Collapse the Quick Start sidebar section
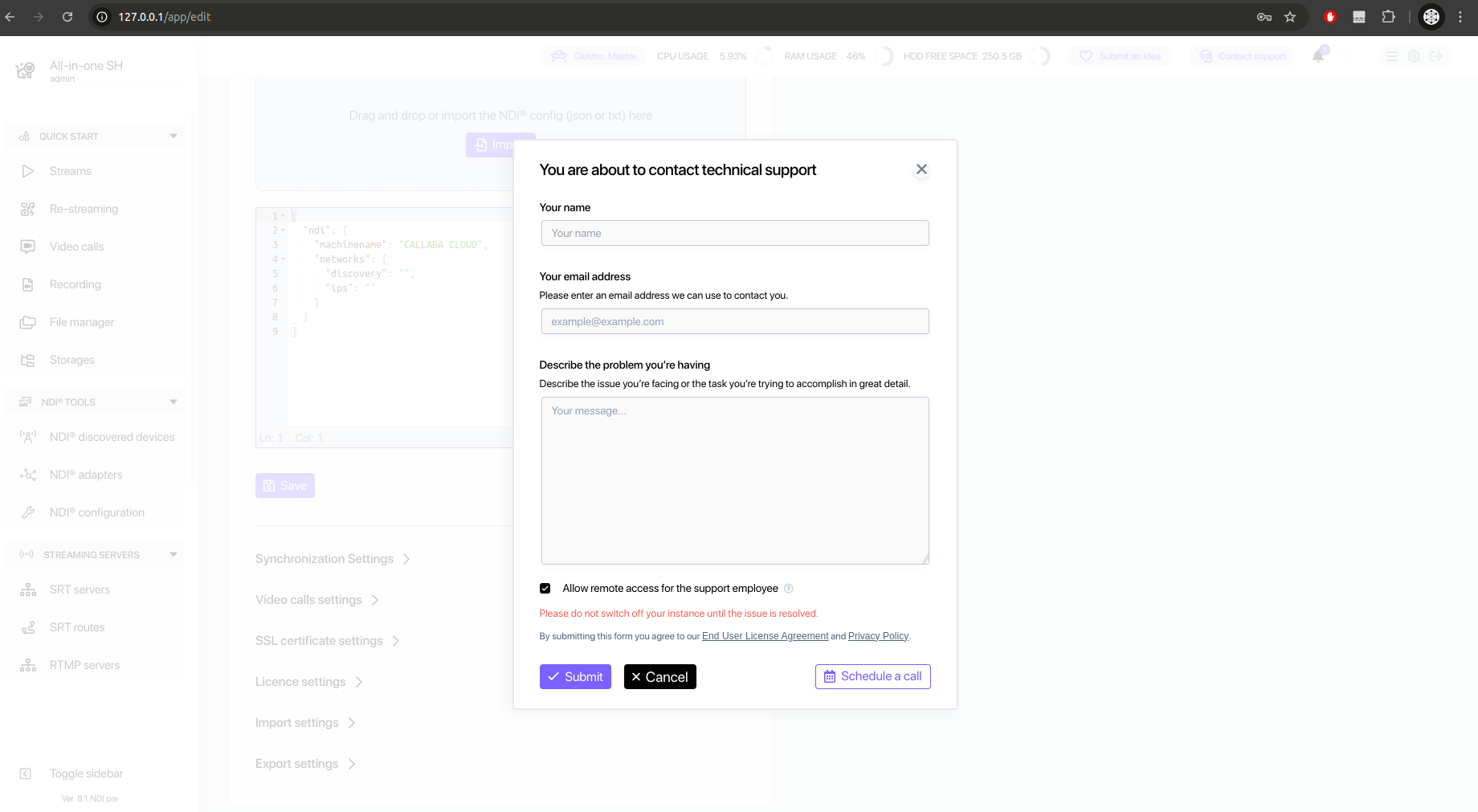The height and width of the screenshot is (812, 1478). tap(174, 137)
